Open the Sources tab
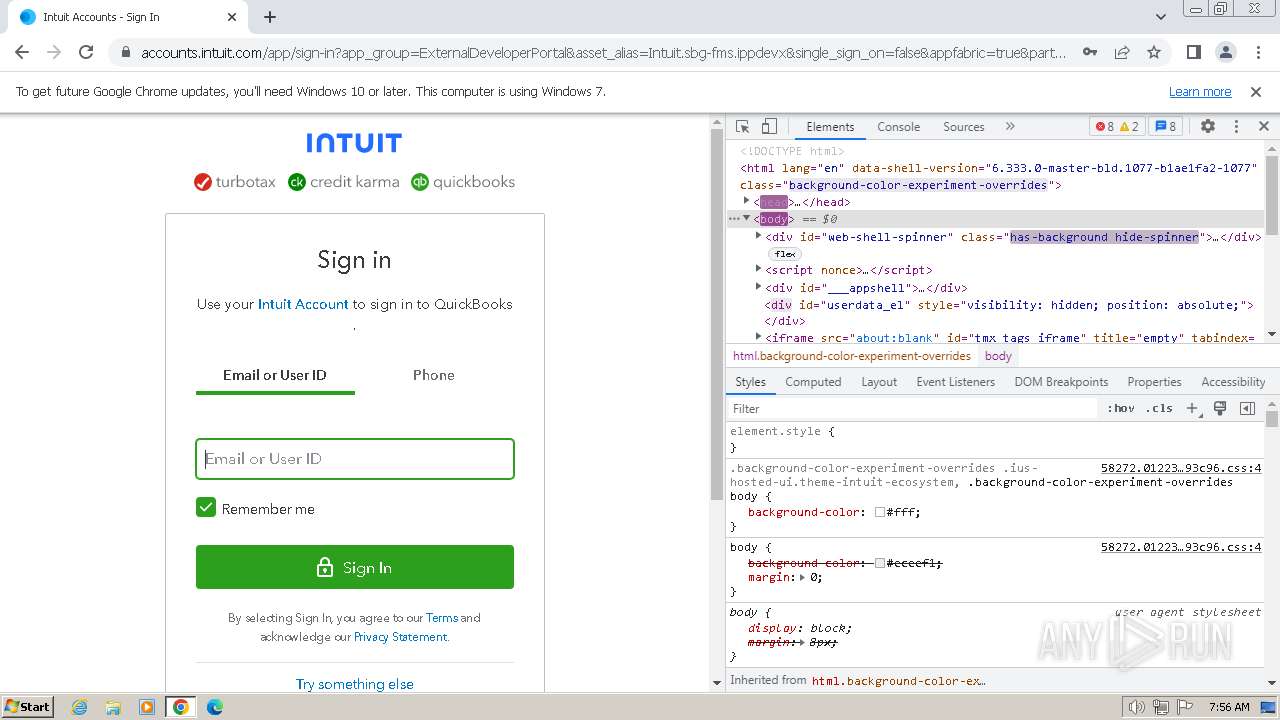The height and width of the screenshot is (720, 1280). tap(963, 126)
